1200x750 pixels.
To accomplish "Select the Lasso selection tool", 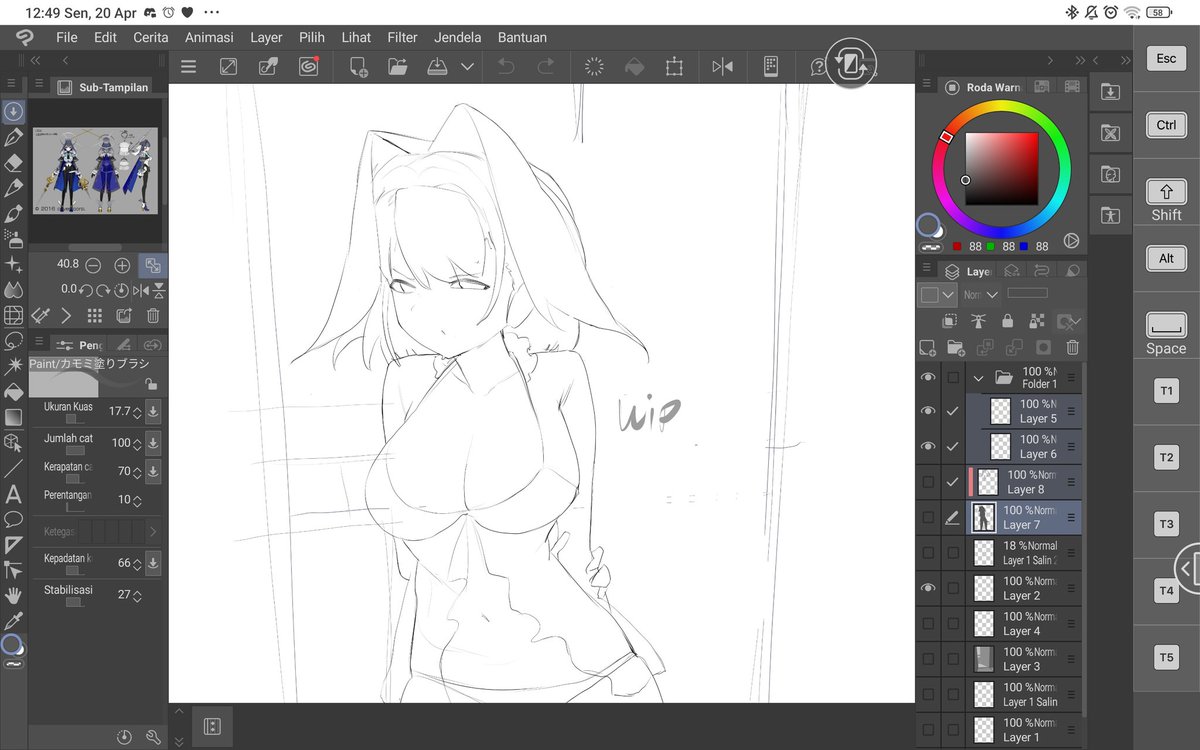I will click(x=14, y=340).
